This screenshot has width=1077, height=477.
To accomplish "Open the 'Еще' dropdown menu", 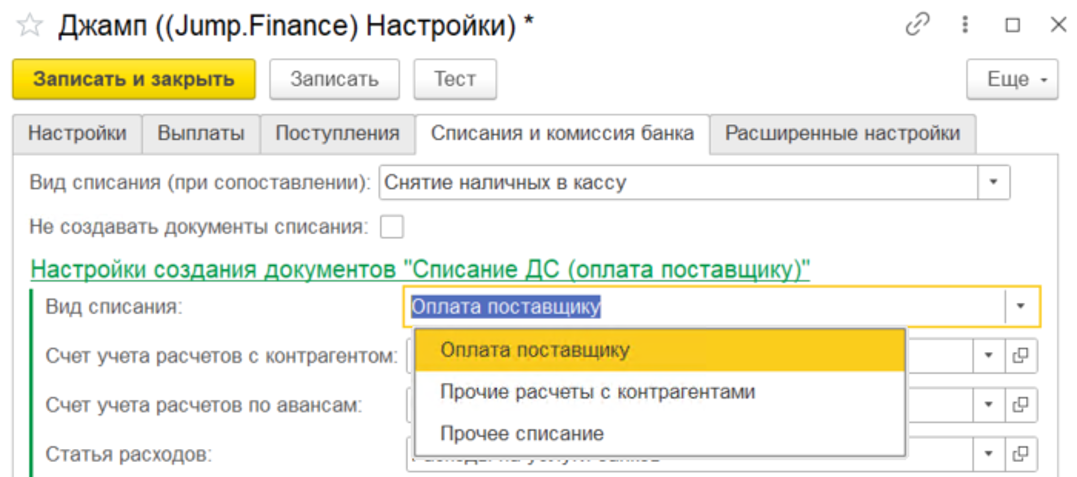I will point(1012,80).
